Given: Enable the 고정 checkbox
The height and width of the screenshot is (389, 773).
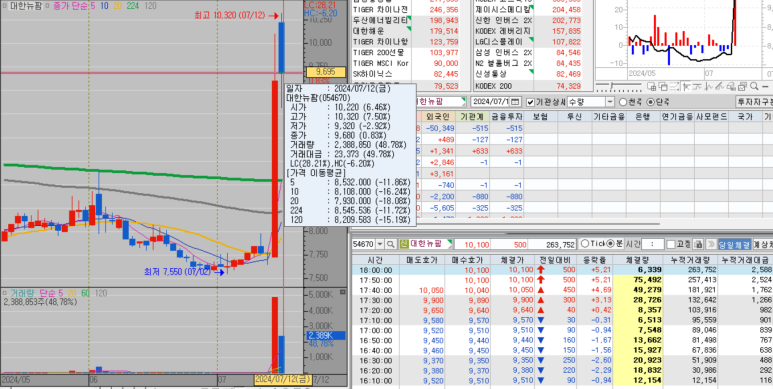Looking at the screenshot, I should pos(670,245).
